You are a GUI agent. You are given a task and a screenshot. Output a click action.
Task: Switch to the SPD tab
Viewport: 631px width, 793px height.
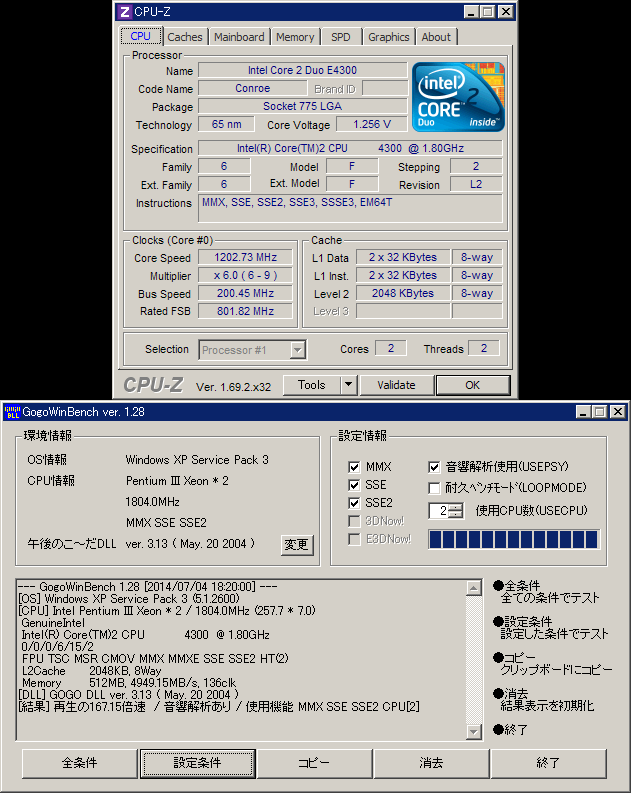click(x=341, y=37)
